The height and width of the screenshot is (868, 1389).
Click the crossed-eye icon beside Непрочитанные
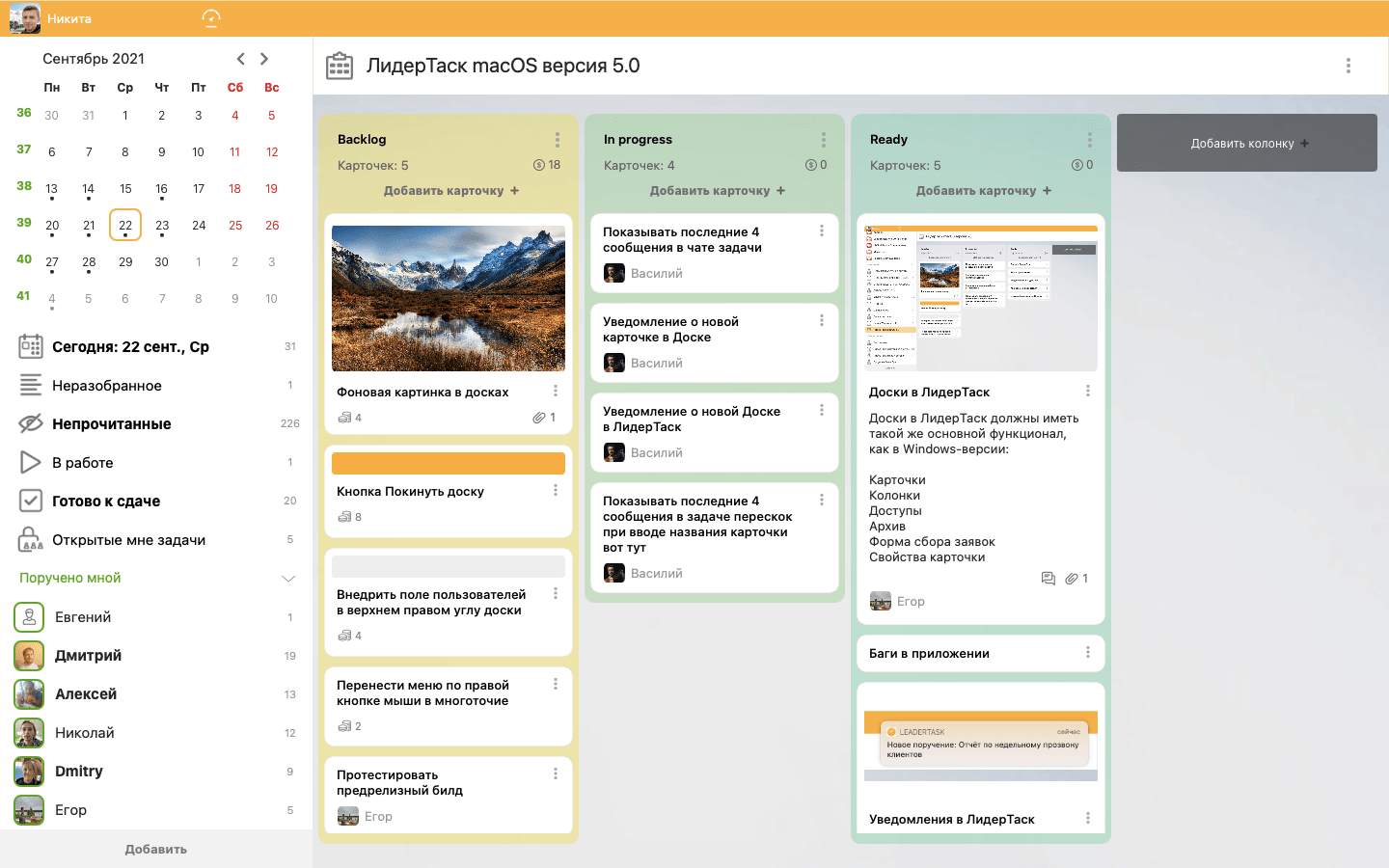tap(31, 423)
